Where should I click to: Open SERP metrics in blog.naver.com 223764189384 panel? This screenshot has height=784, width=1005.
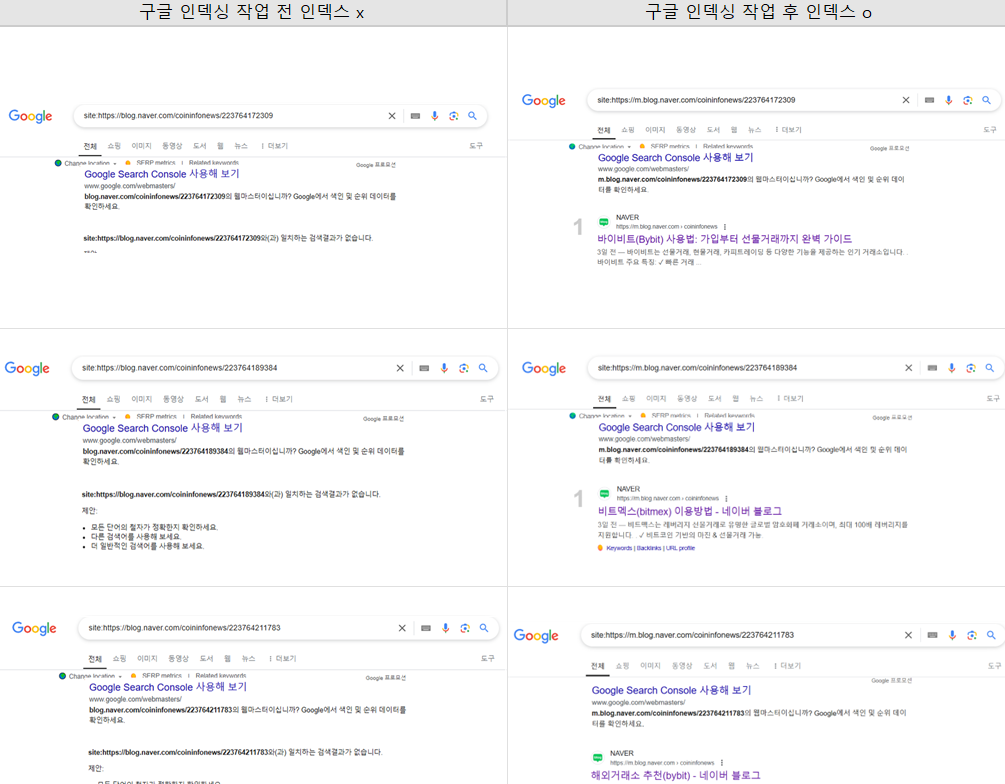pyautogui.click(x=156, y=417)
